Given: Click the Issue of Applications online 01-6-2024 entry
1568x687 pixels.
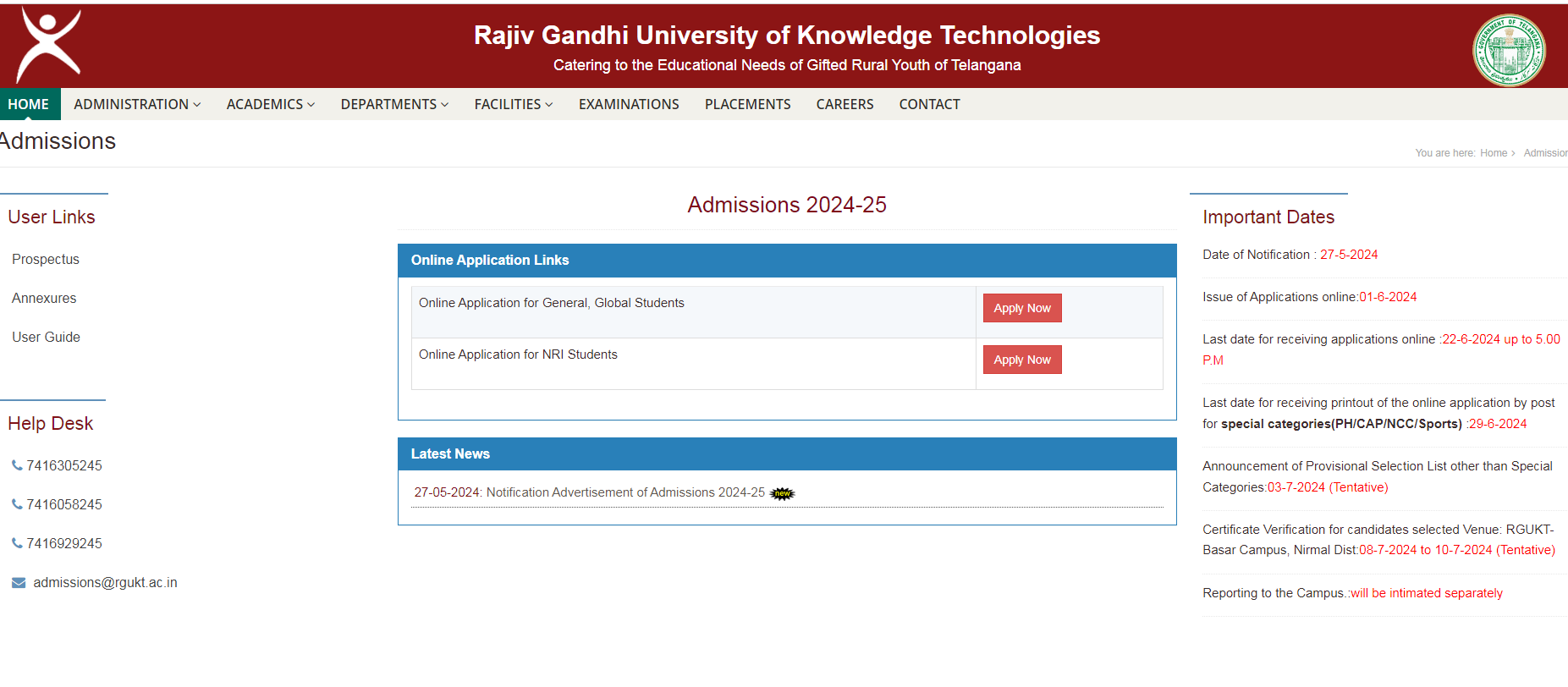Looking at the screenshot, I should pyautogui.click(x=1309, y=297).
